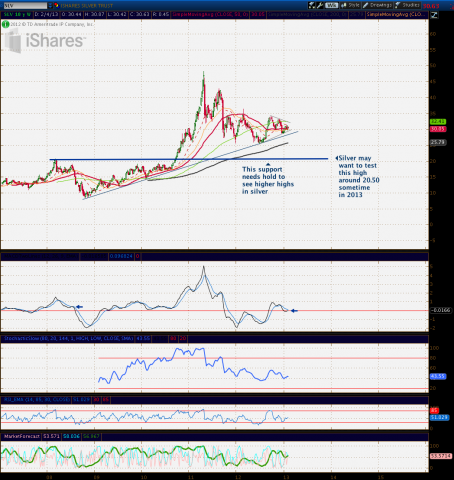The image size is (454, 480).
Task: Click the green info circle on chart
Action: [x=5, y=24]
